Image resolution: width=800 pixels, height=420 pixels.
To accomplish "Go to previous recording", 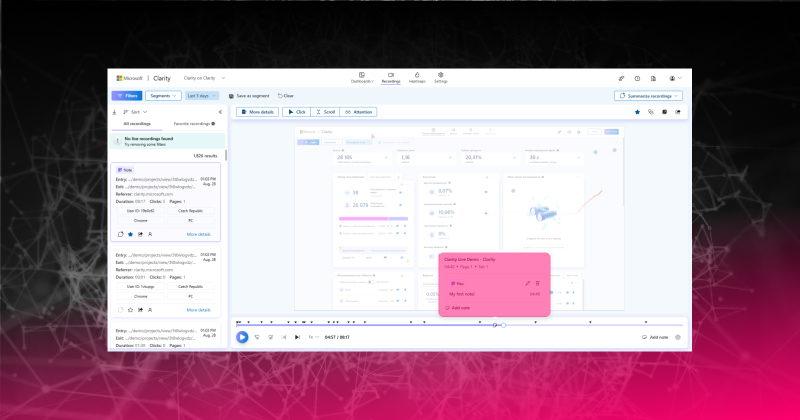I will pos(284,337).
